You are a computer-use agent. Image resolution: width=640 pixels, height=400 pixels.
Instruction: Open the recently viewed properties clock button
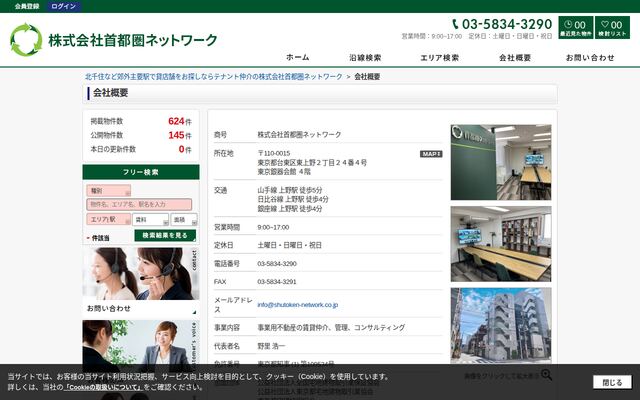point(576,28)
